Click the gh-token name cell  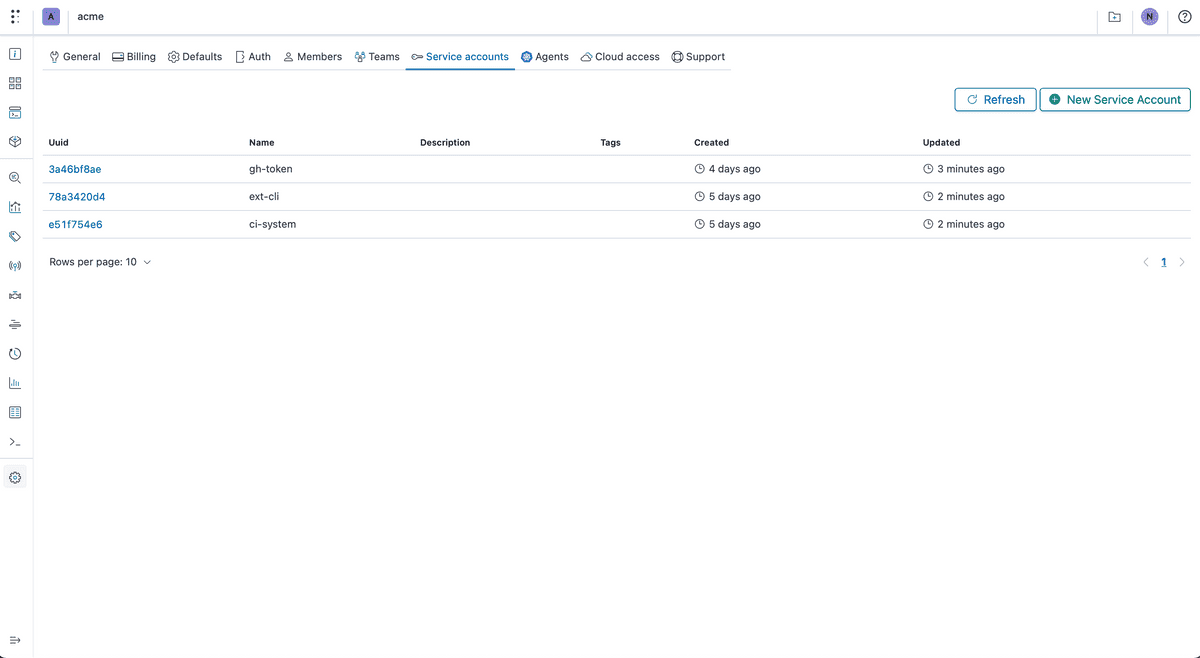[x=271, y=169]
